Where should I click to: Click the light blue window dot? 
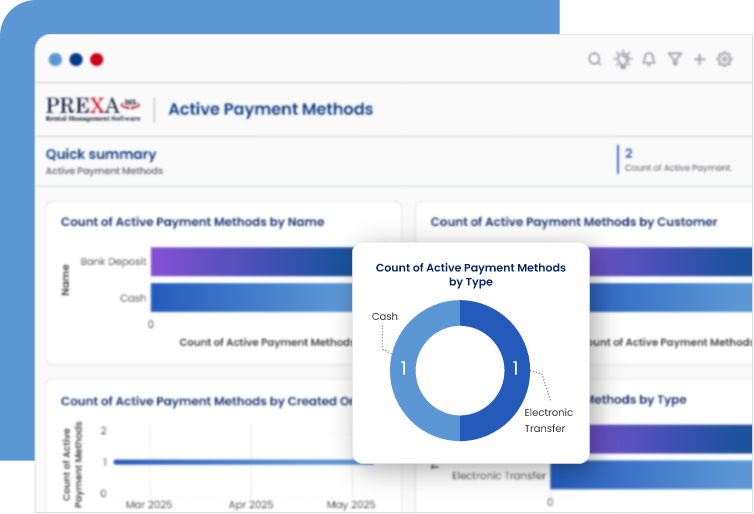(x=55, y=60)
